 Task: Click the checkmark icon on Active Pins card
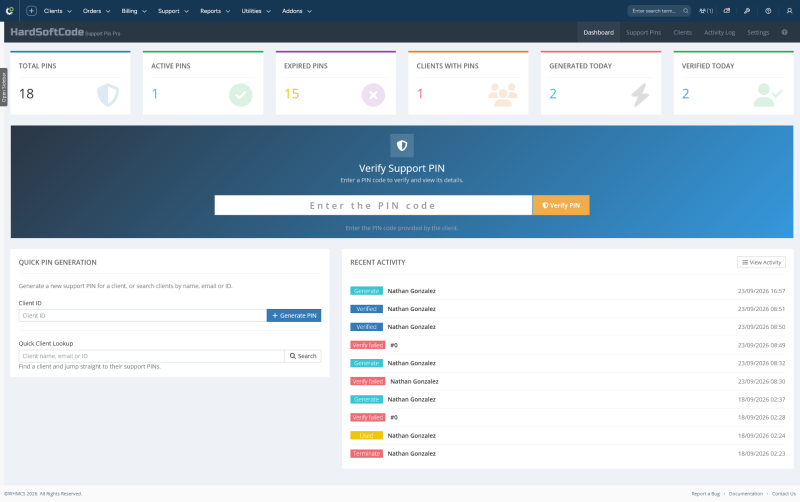pyautogui.click(x=241, y=95)
